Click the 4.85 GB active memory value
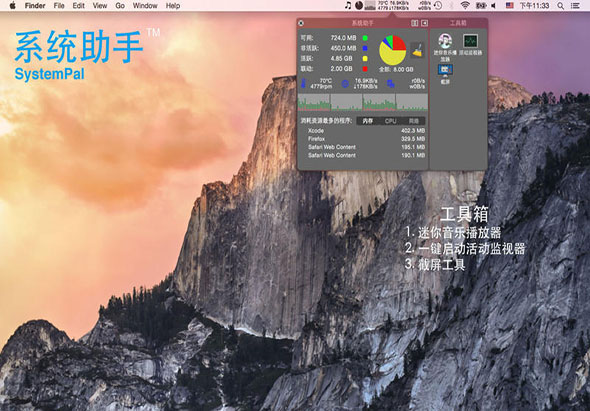 point(342,59)
